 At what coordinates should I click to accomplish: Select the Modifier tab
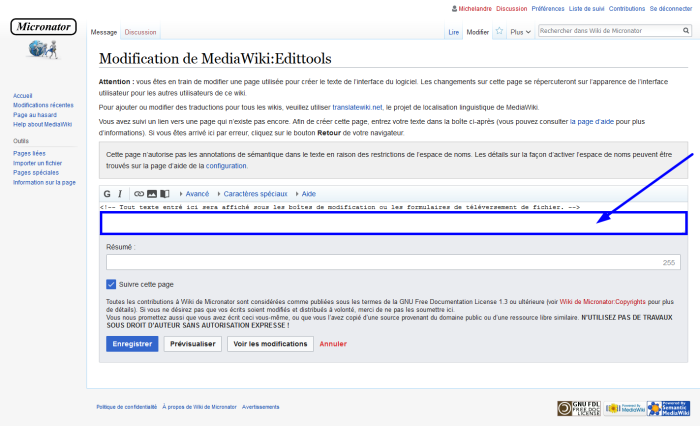tap(478, 32)
